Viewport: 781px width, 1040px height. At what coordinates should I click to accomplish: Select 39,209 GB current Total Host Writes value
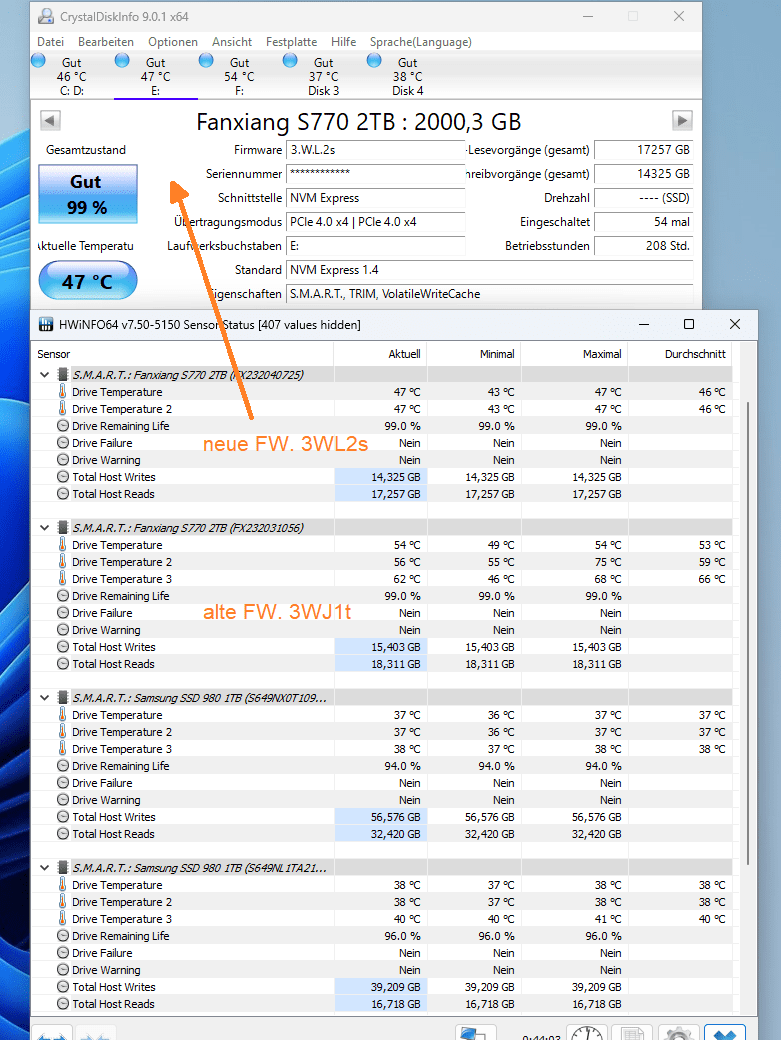[381, 987]
